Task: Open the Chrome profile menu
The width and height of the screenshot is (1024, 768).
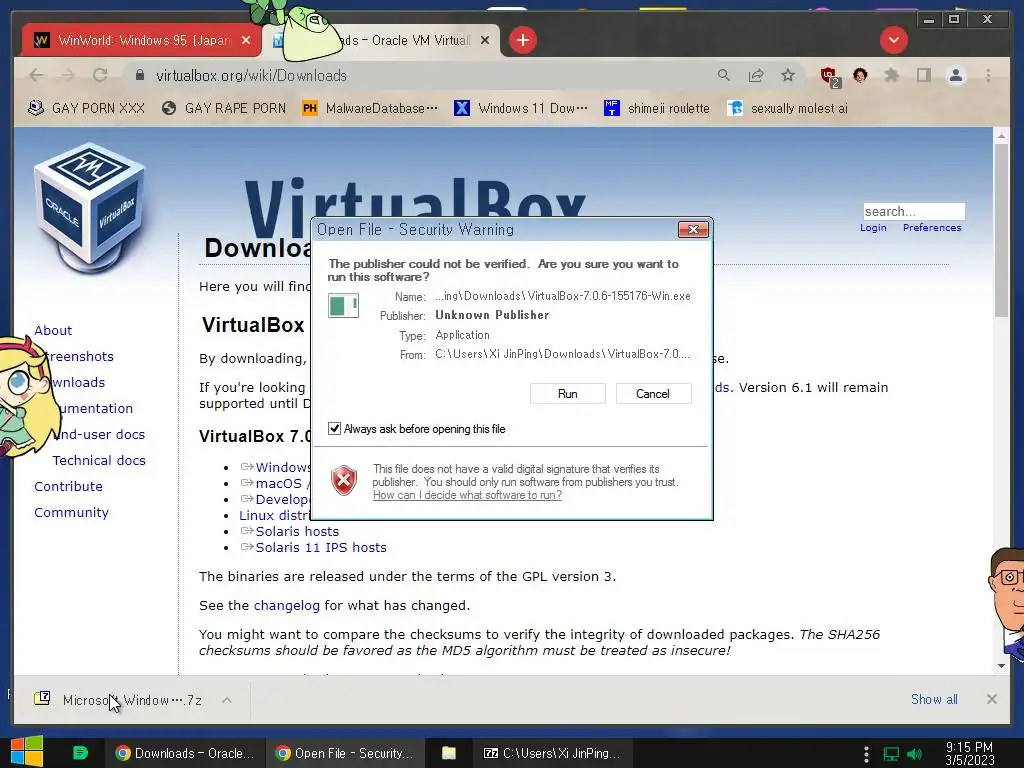Action: 955,76
